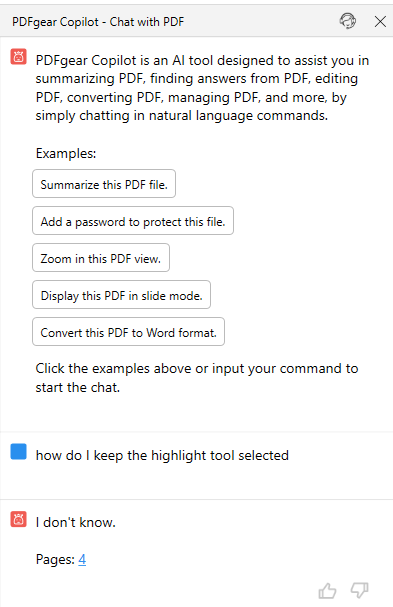Click "Convert this PDF to Word format."
The height and width of the screenshot is (607, 393).
pos(128,332)
